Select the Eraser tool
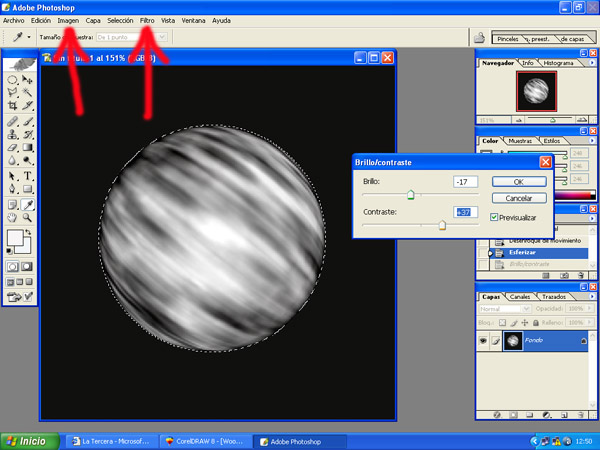 pyautogui.click(x=12, y=147)
